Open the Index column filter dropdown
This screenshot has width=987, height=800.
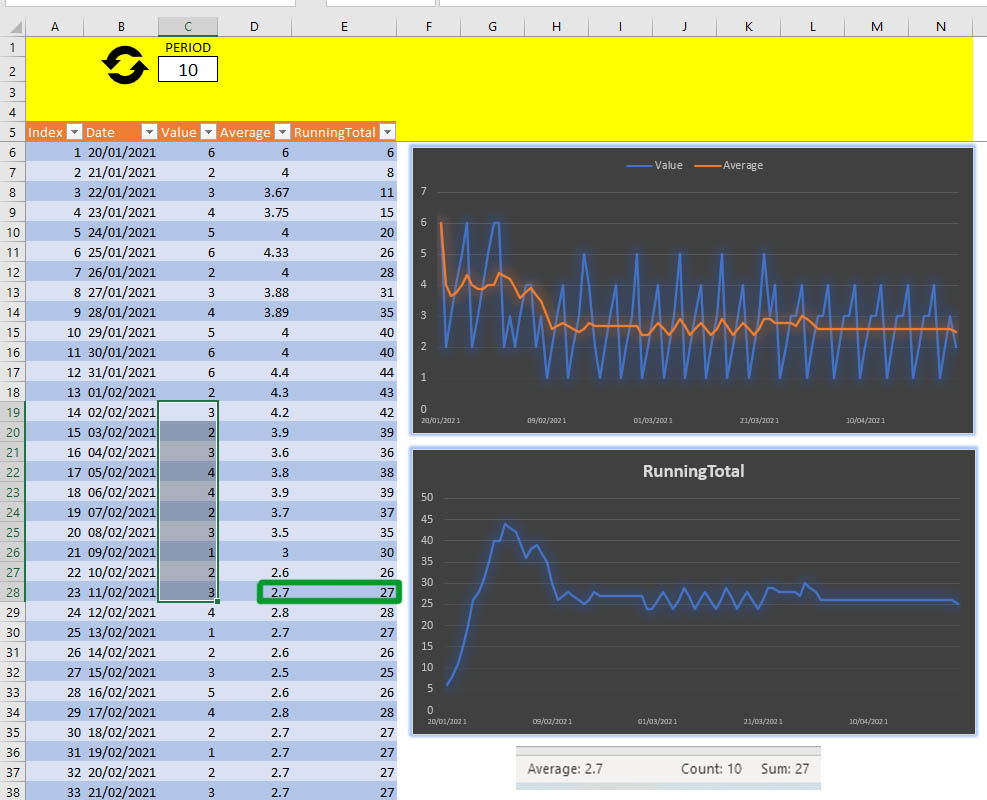(x=74, y=131)
